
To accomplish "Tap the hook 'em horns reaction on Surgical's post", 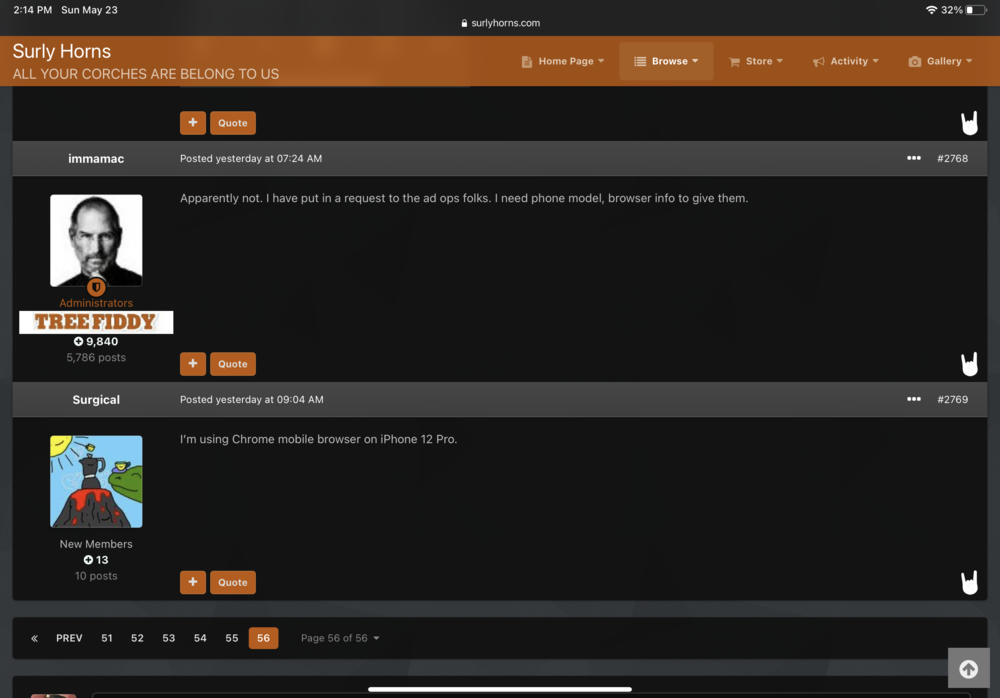I will pyautogui.click(x=969, y=582).
